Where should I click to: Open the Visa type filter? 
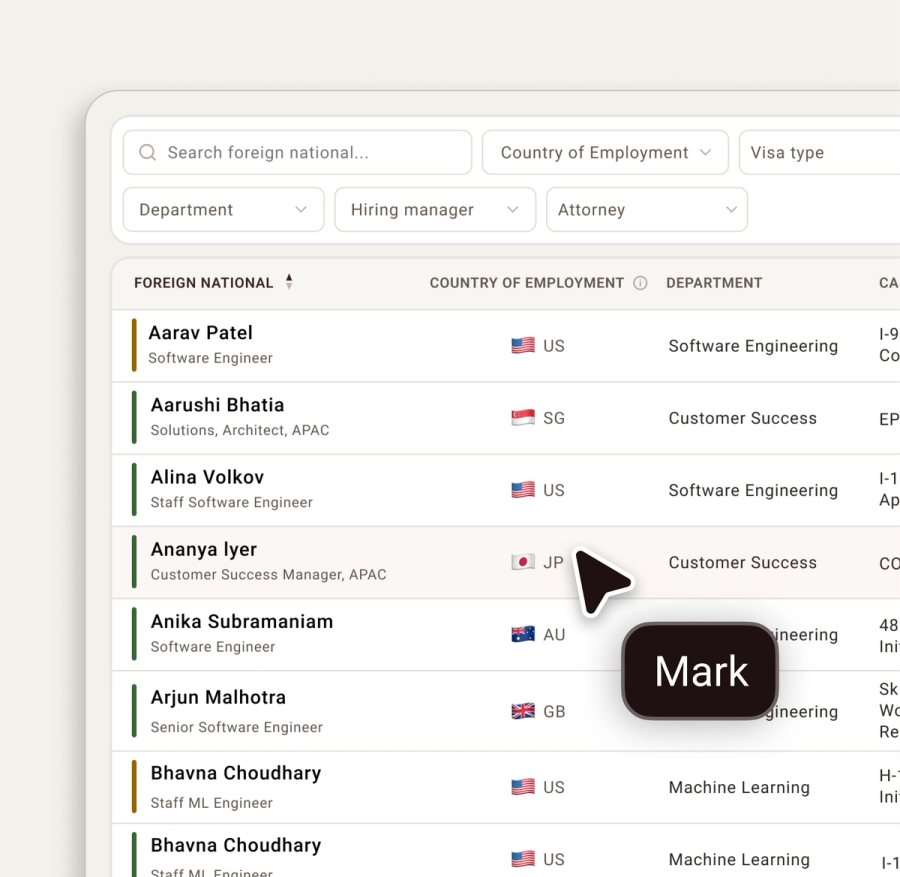[x=820, y=152]
